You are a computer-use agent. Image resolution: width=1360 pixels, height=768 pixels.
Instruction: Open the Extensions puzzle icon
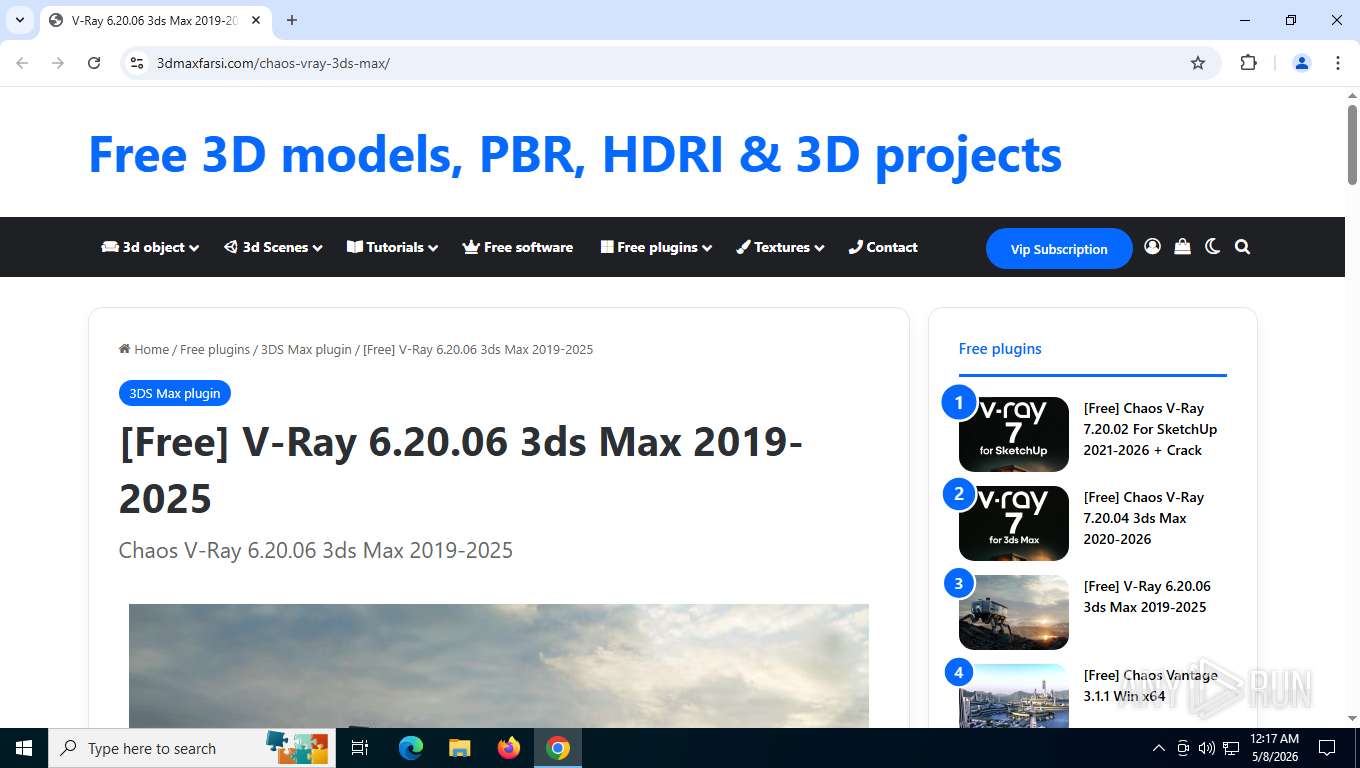1248,63
